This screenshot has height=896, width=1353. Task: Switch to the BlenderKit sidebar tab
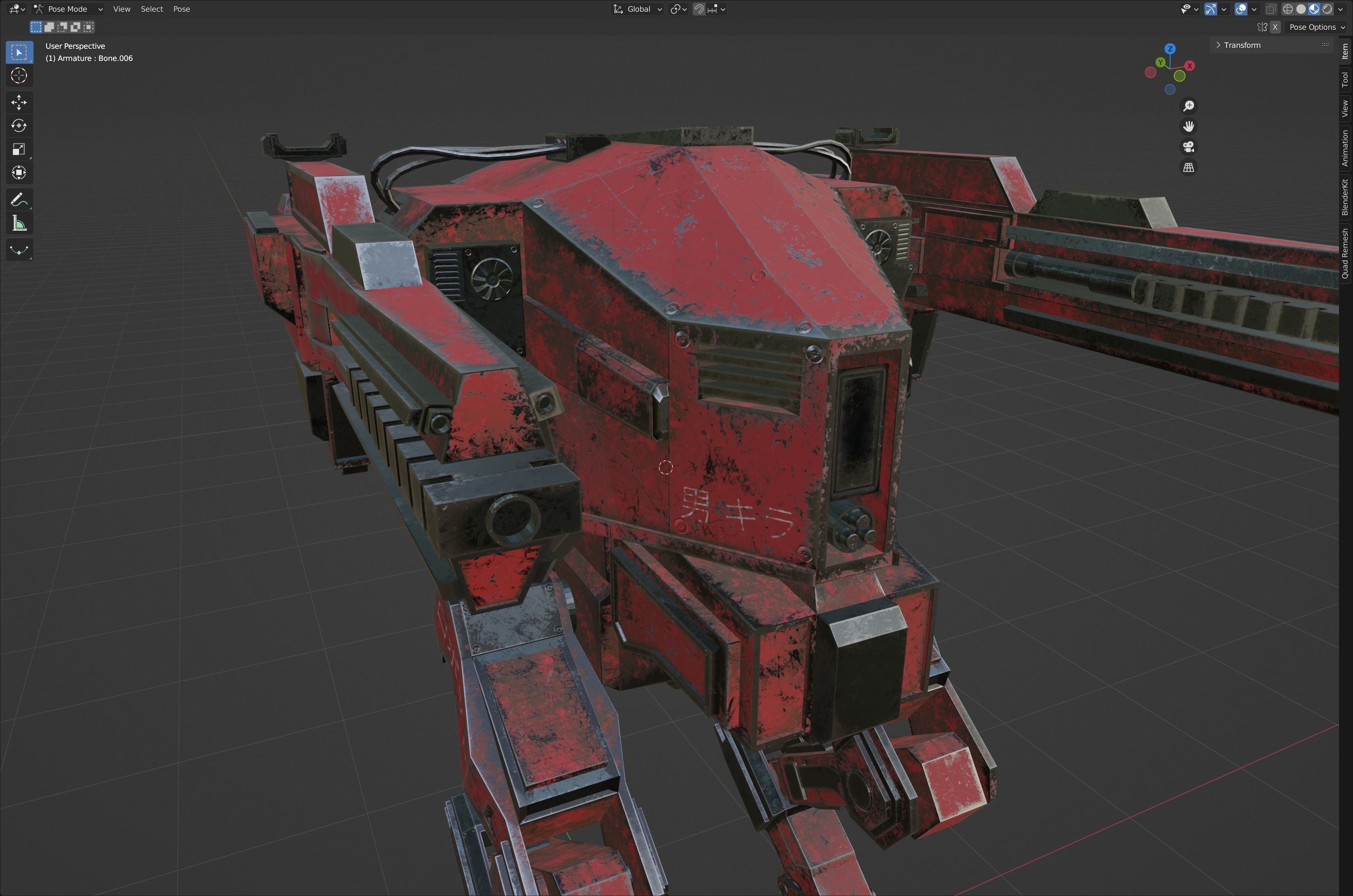1346,197
